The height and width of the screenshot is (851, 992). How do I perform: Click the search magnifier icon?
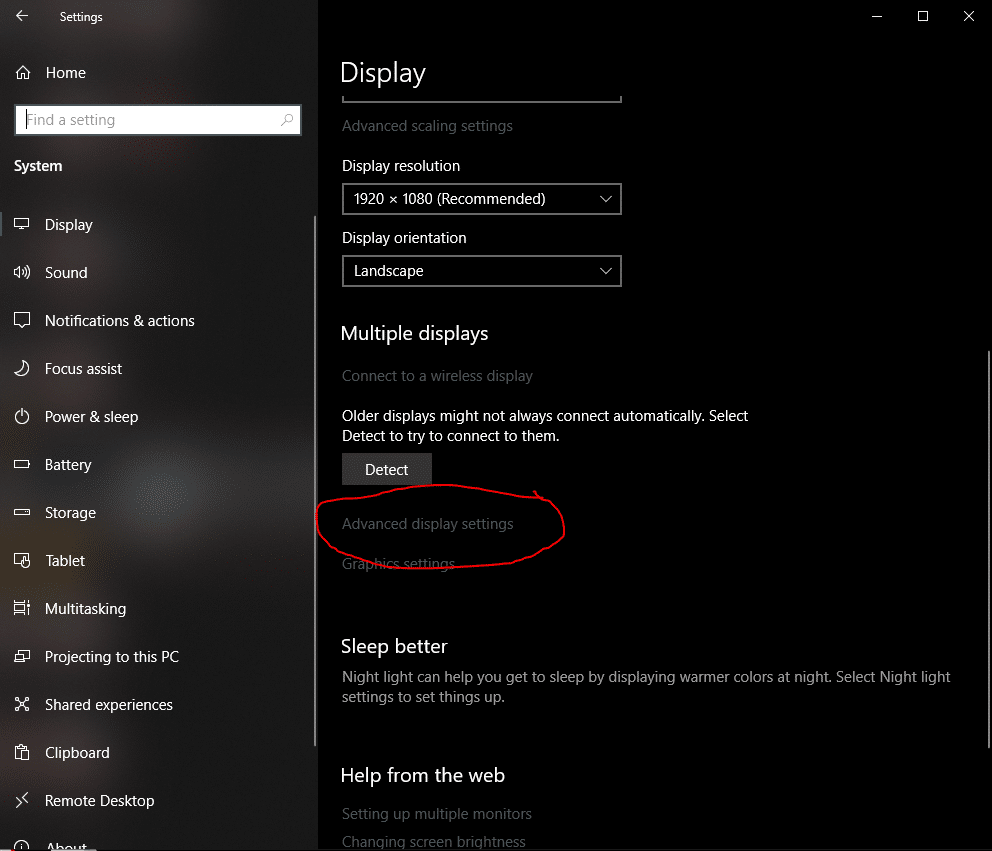(287, 120)
